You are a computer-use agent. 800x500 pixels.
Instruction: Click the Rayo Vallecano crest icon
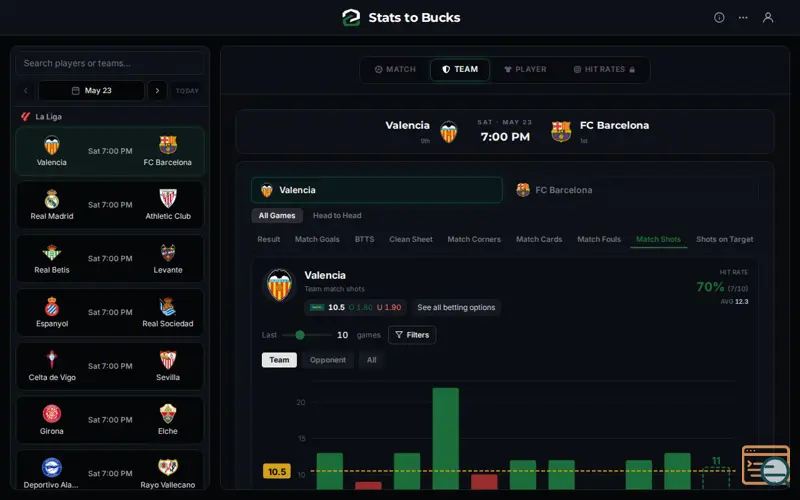(168, 467)
